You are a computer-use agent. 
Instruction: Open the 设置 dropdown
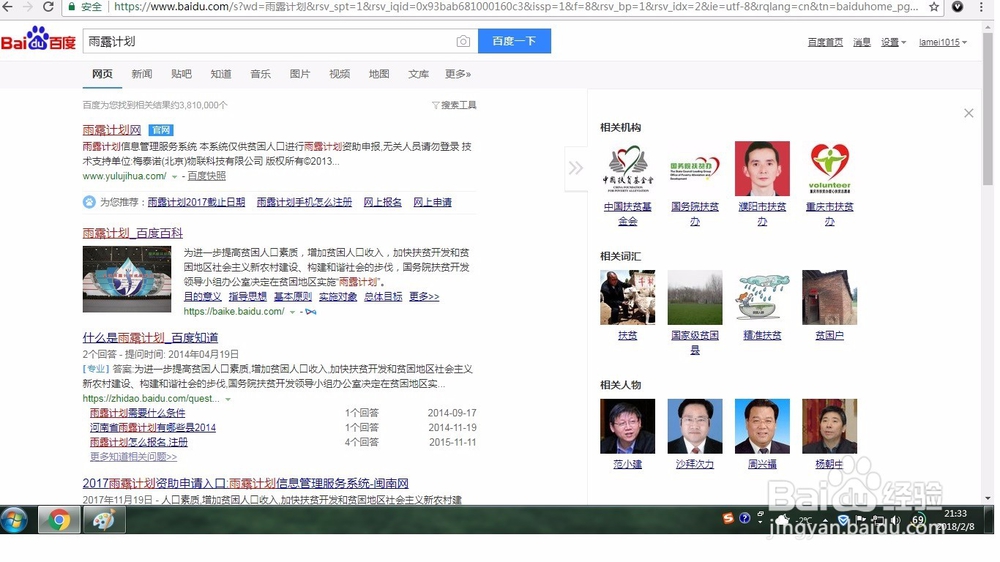pos(893,42)
